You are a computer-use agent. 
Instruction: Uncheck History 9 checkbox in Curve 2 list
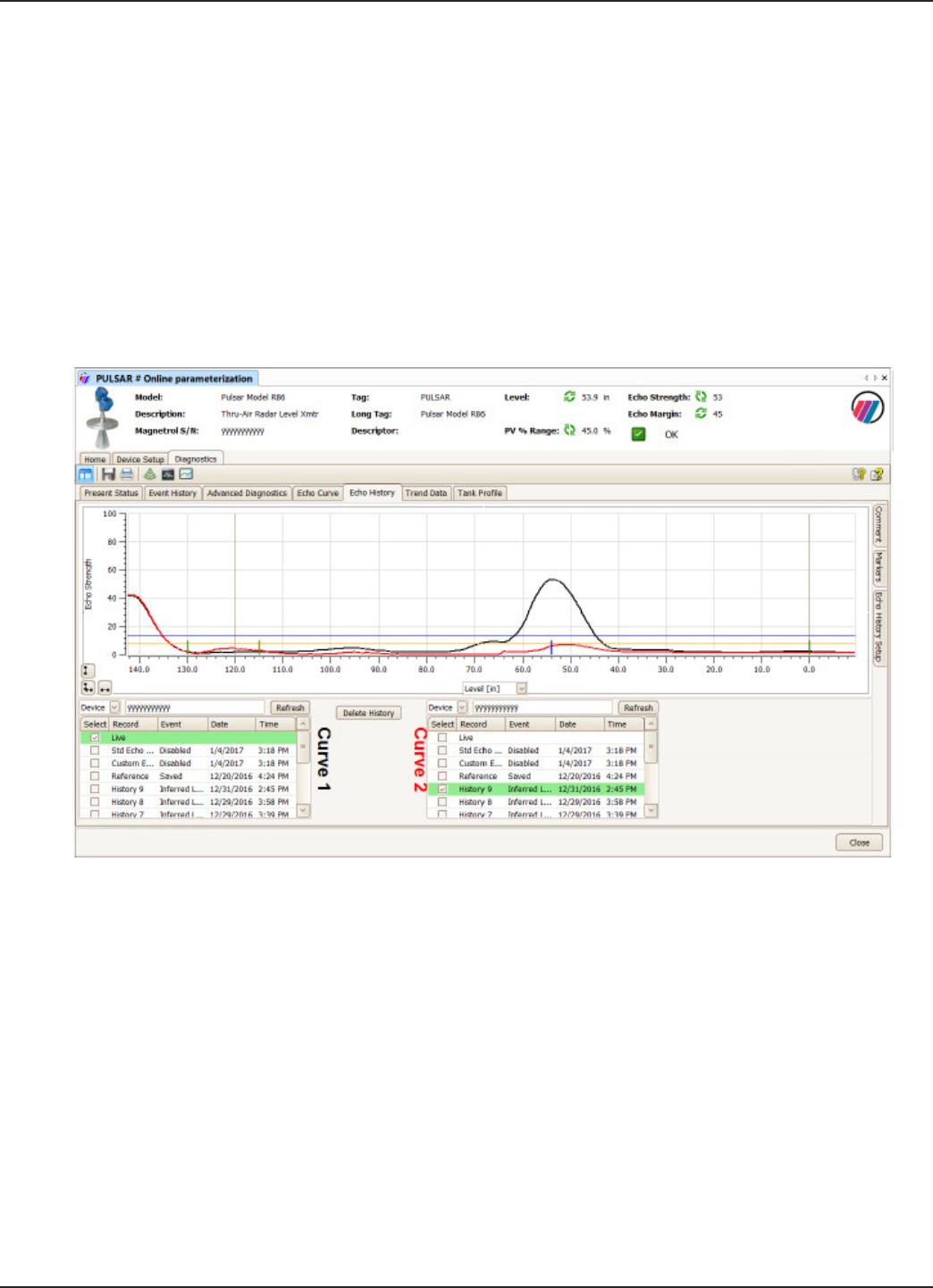442,789
